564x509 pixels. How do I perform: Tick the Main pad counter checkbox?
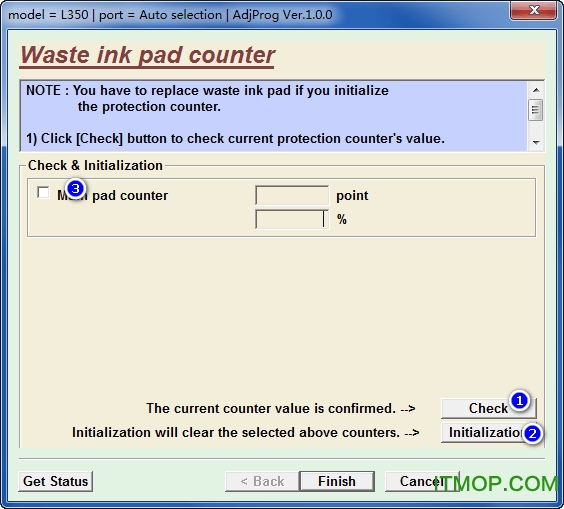tap(43, 192)
